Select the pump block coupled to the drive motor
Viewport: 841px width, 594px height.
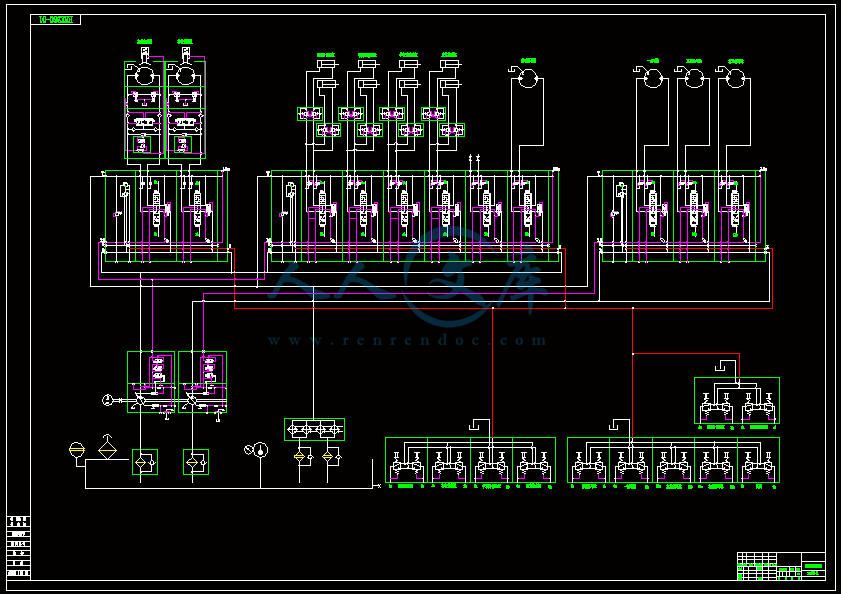151,382
